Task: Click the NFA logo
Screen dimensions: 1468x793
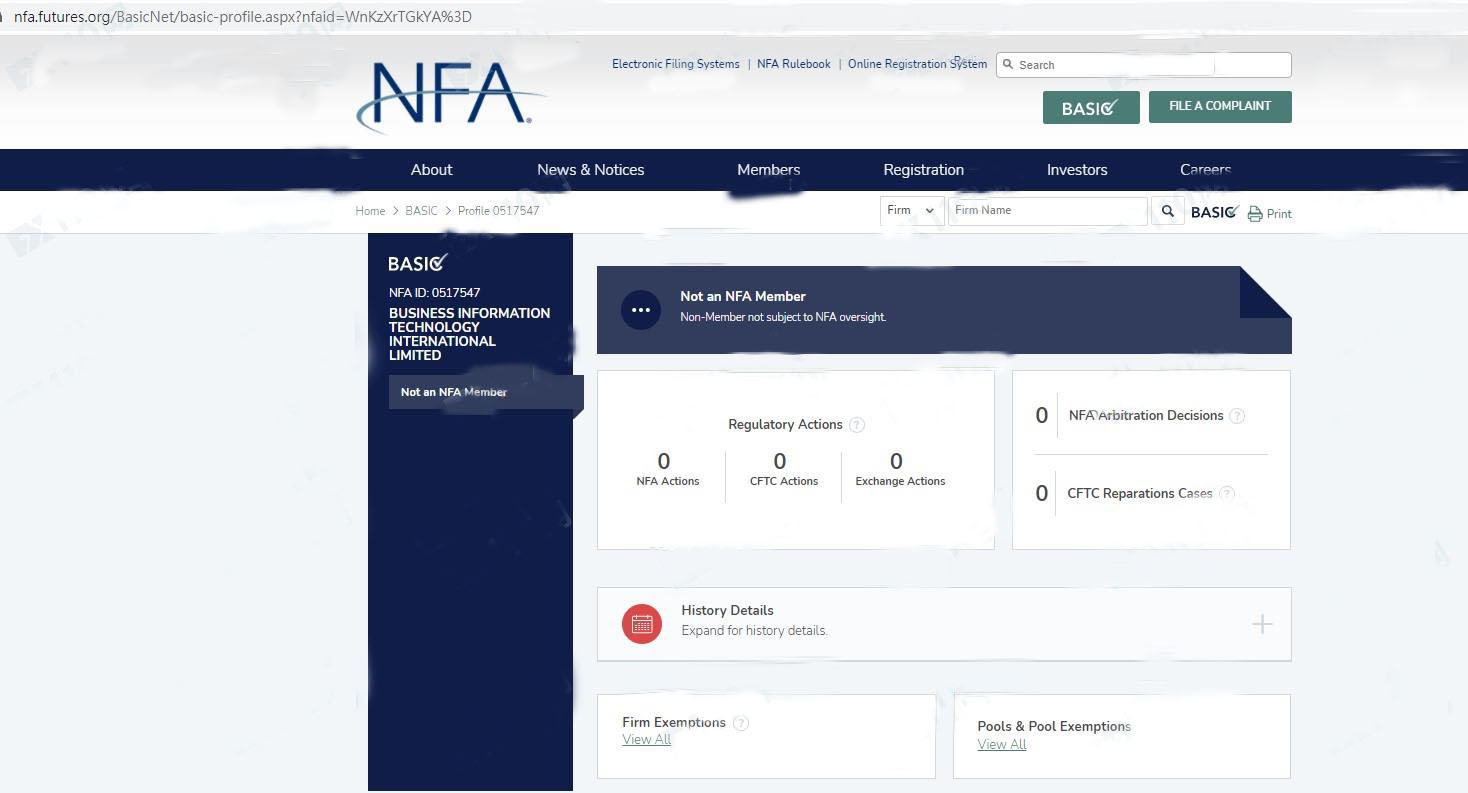Action: click(x=449, y=95)
